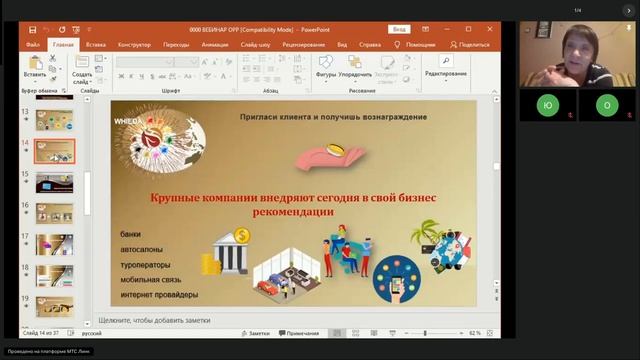Click the bold Ж formatting icon
The height and width of the screenshot is (360, 640).
(x=121, y=76)
